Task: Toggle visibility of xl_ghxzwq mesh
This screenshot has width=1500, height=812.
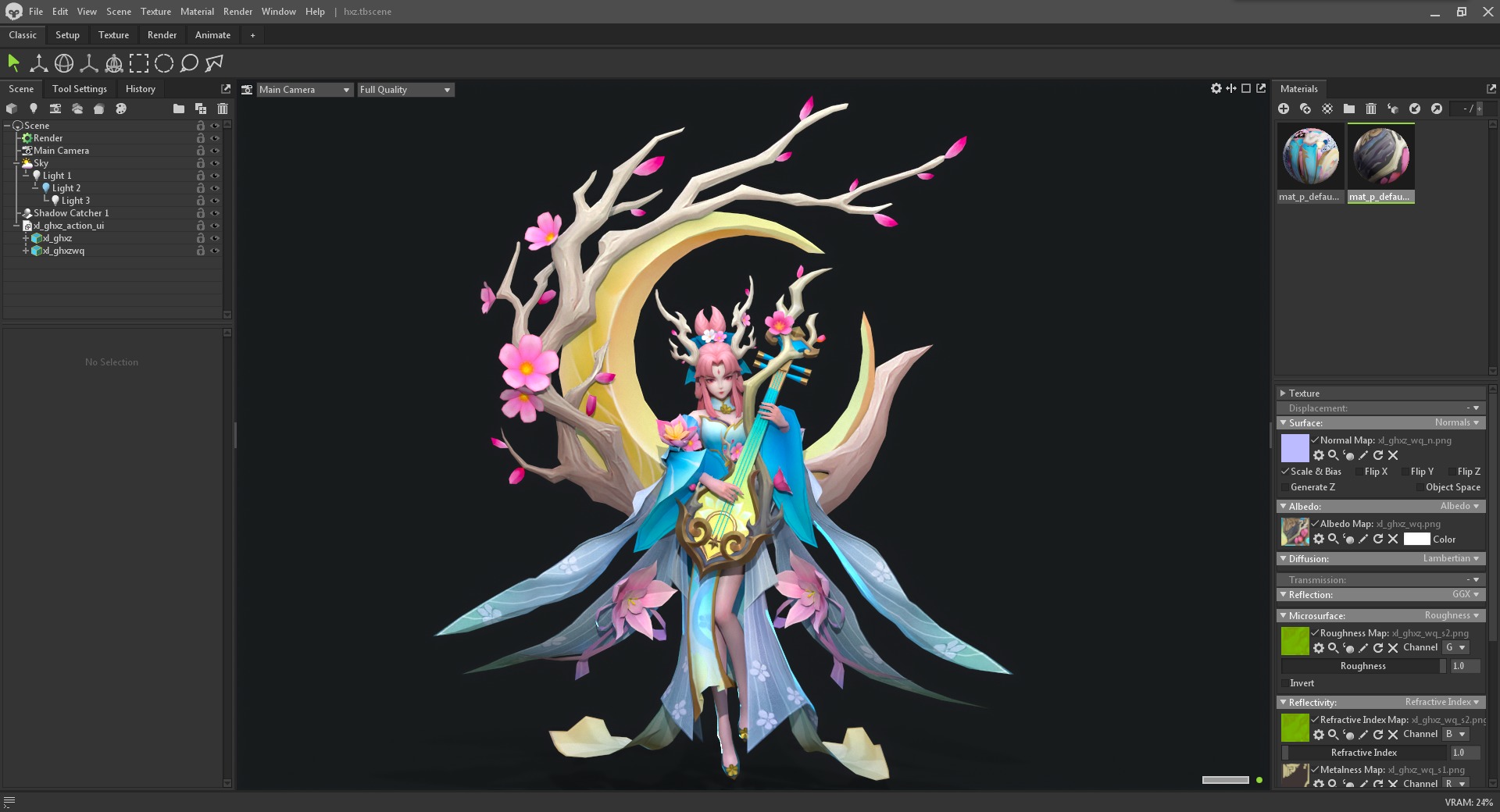Action: coord(215,251)
